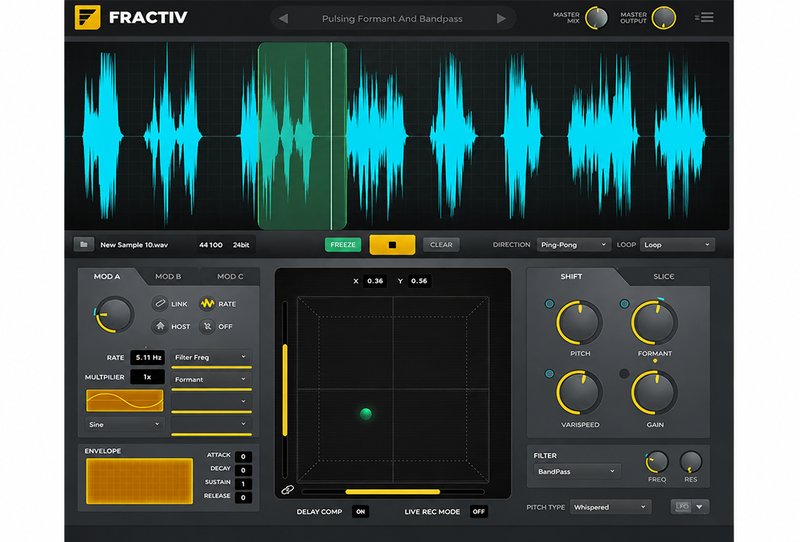Select the OFF retrigger icon
The image size is (800, 542).
207,326
